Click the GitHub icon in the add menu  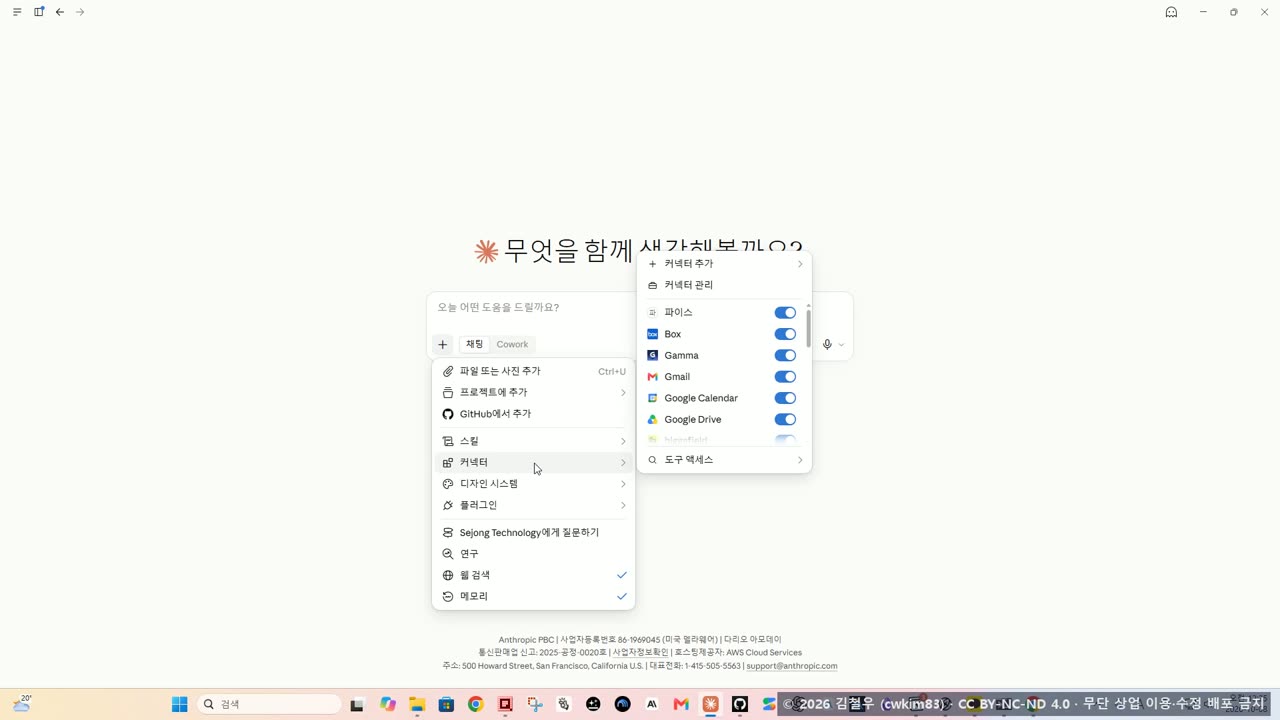click(x=448, y=414)
